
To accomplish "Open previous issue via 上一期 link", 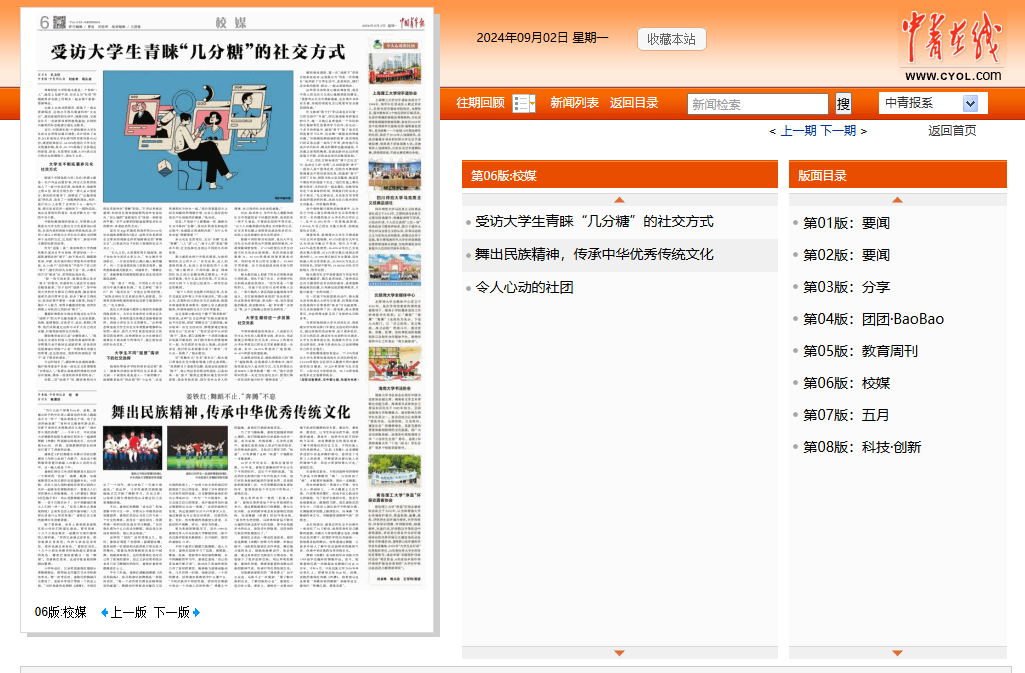I will [x=798, y=131].
